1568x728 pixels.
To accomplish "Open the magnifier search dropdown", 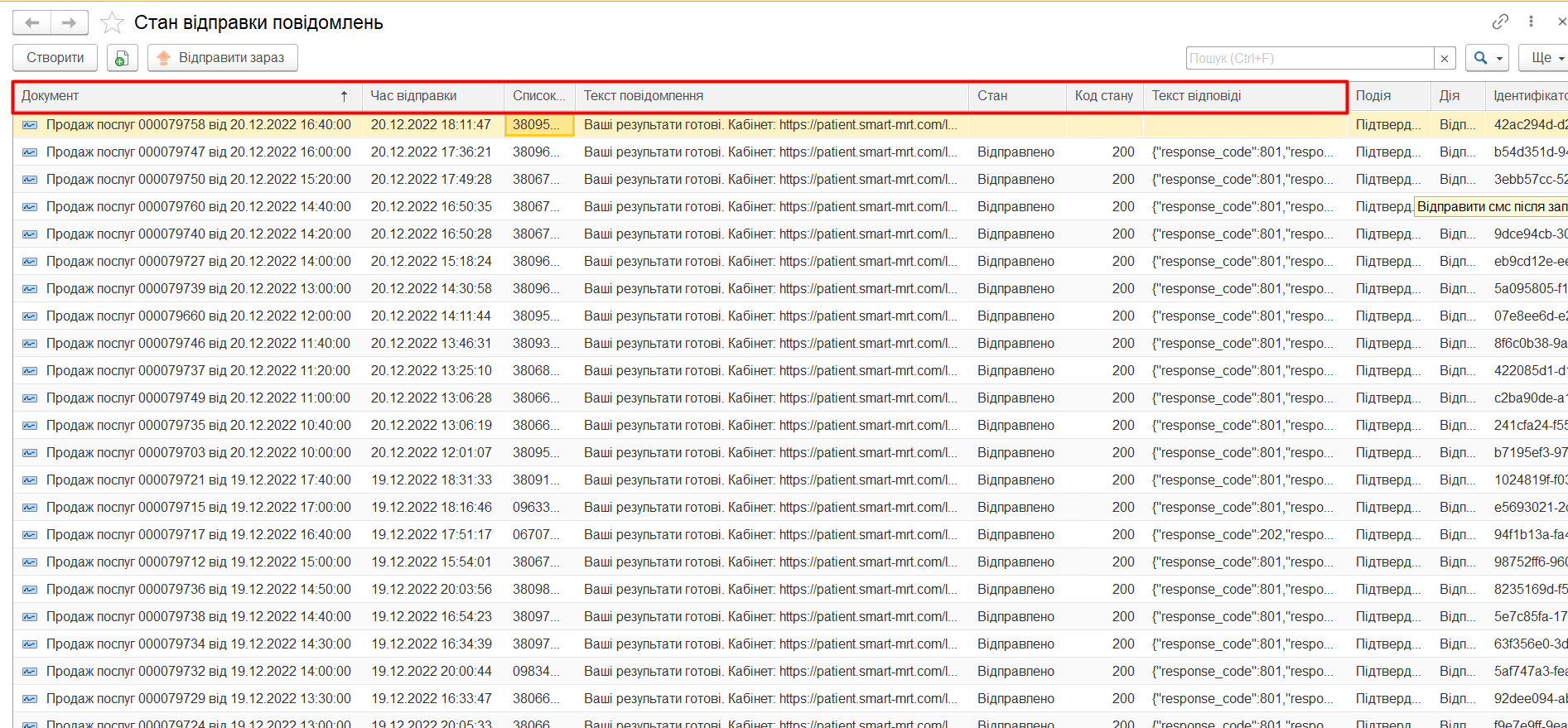I will [1487, 58].
